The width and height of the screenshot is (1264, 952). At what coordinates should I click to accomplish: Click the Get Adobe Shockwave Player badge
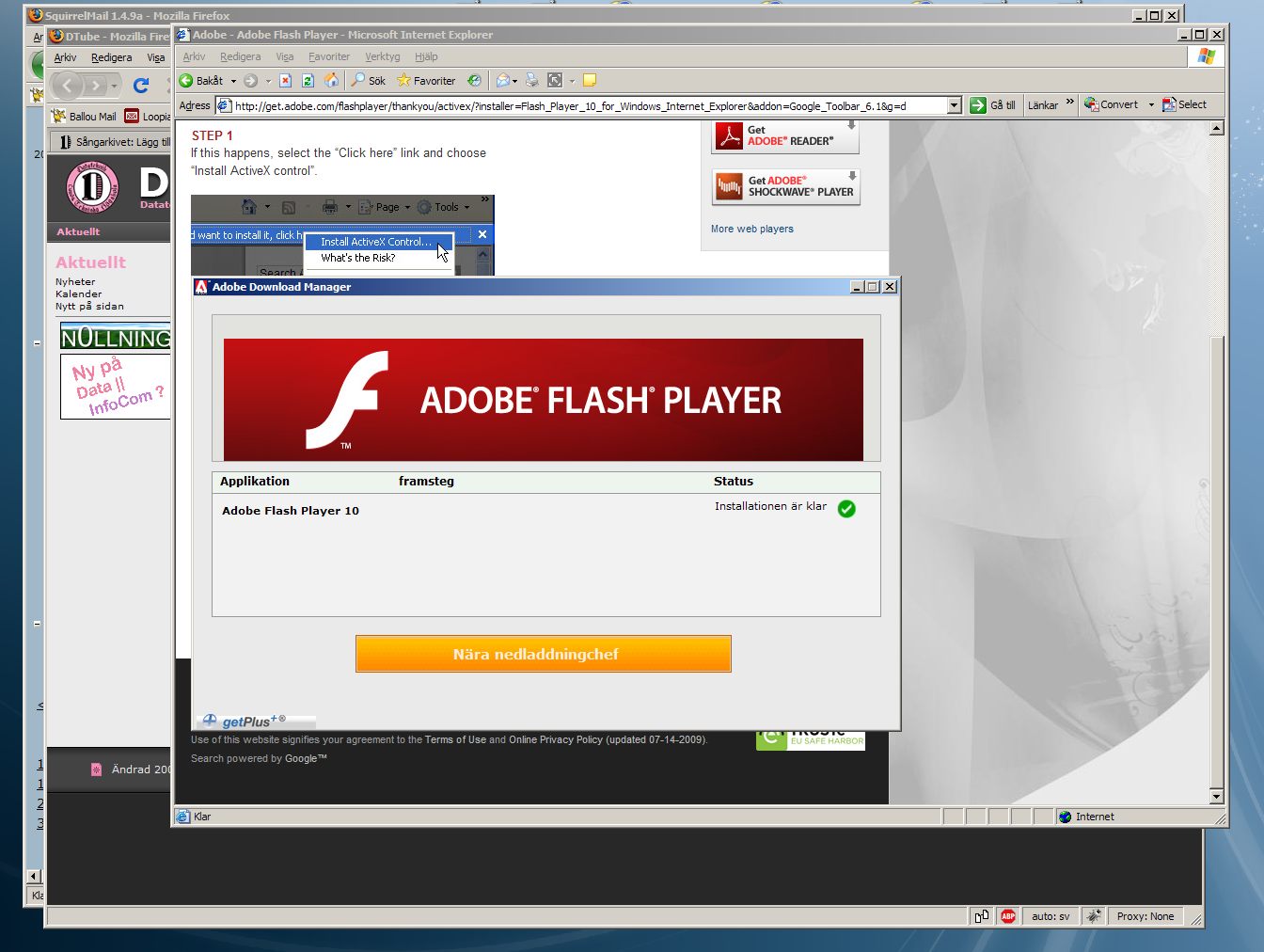pos(785,186)
